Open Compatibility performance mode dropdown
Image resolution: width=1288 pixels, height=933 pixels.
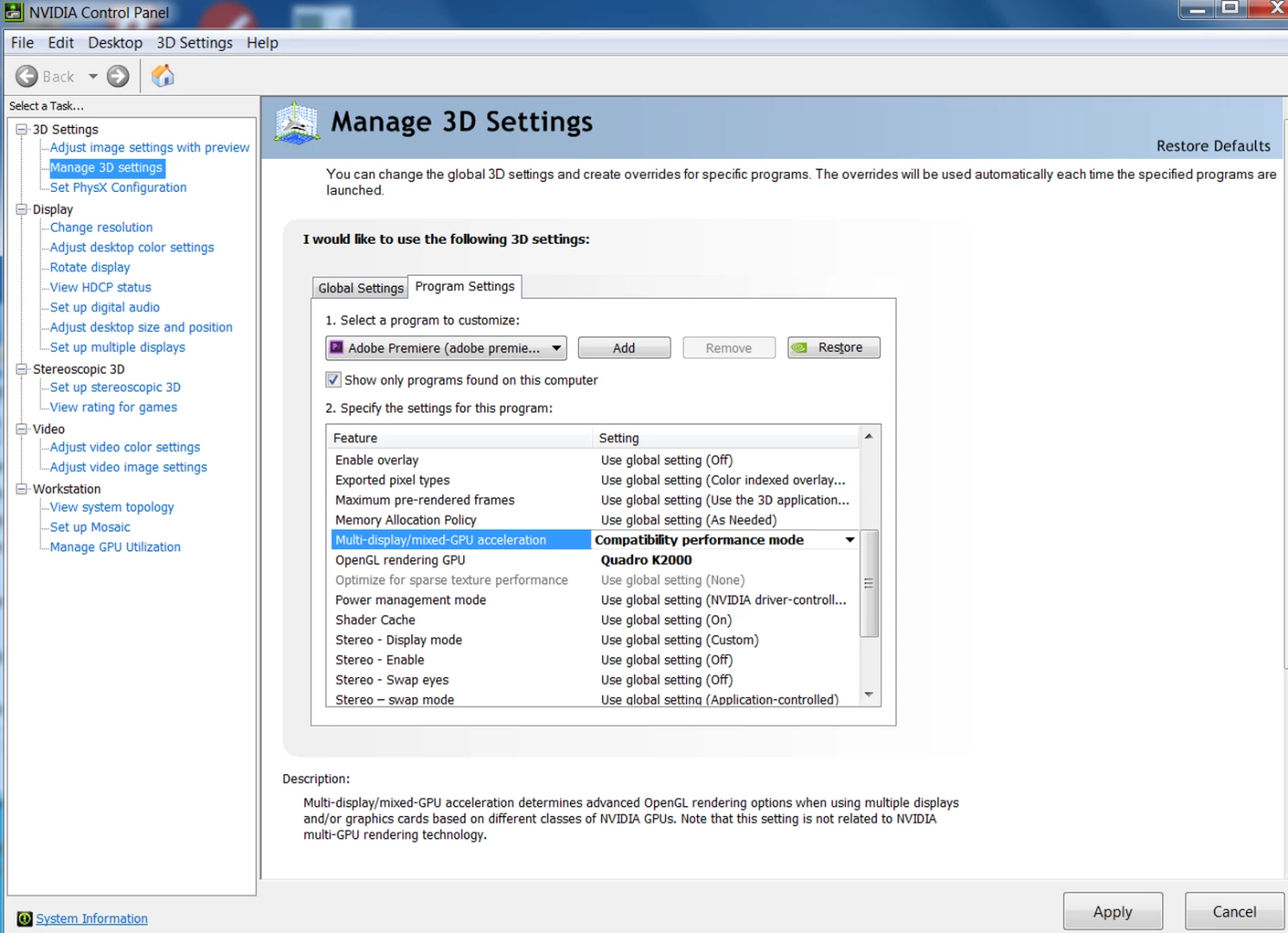[x=850, y=540]
